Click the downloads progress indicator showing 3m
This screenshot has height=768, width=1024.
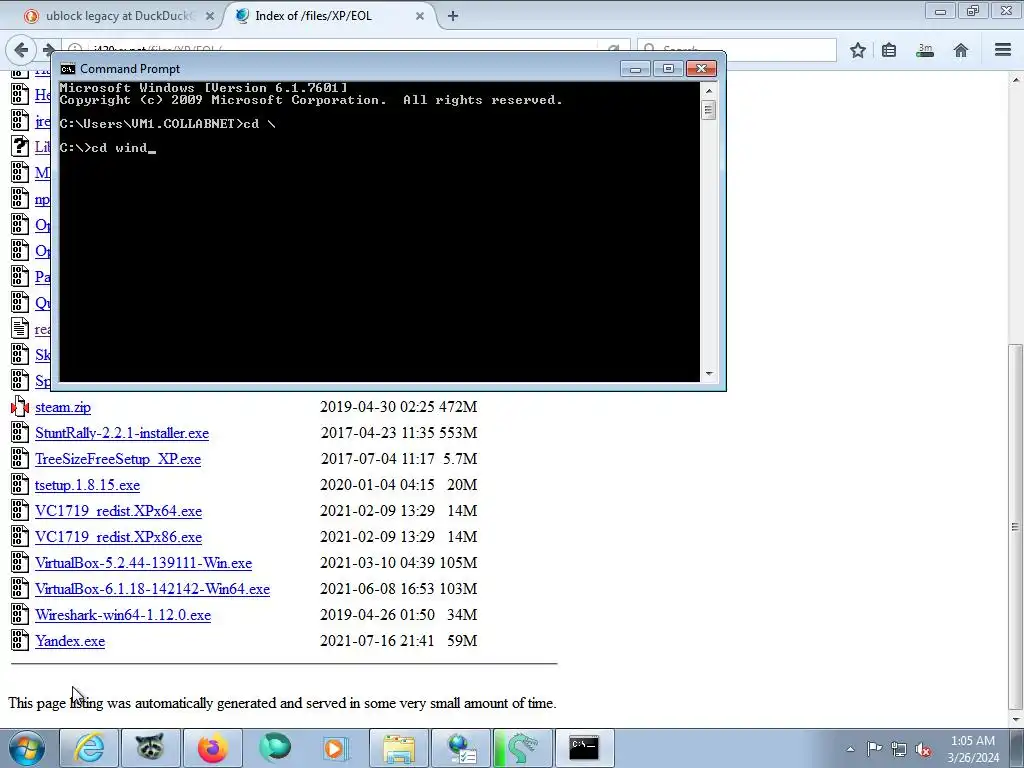(925, 50)
